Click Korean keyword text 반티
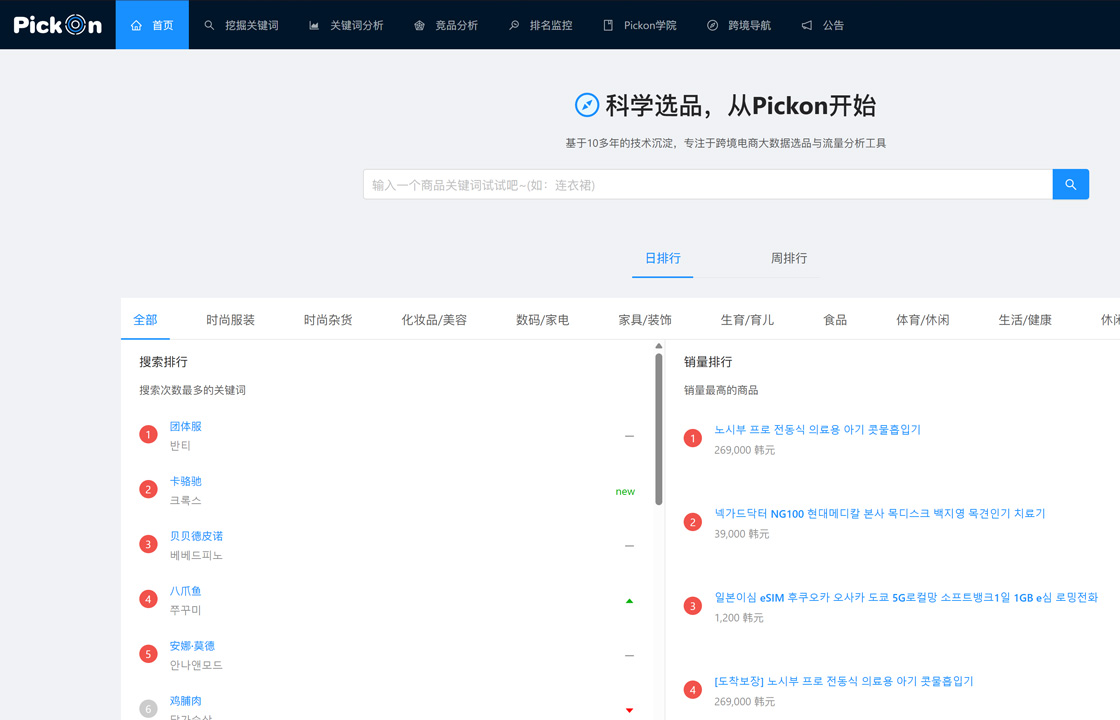 coord(180,446)
